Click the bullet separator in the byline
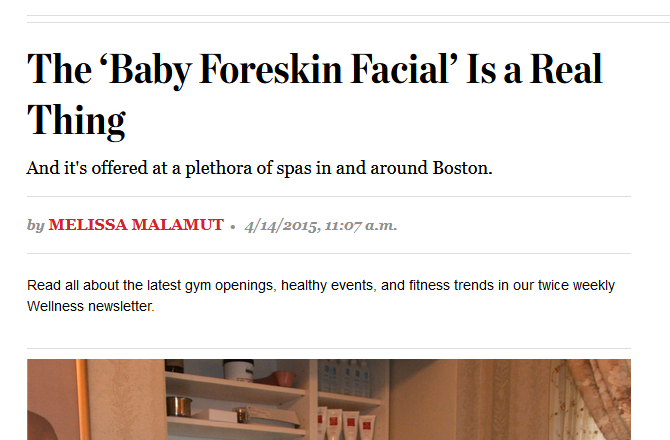The width and height of the screenshot is (670, 440). coord(233,227)
